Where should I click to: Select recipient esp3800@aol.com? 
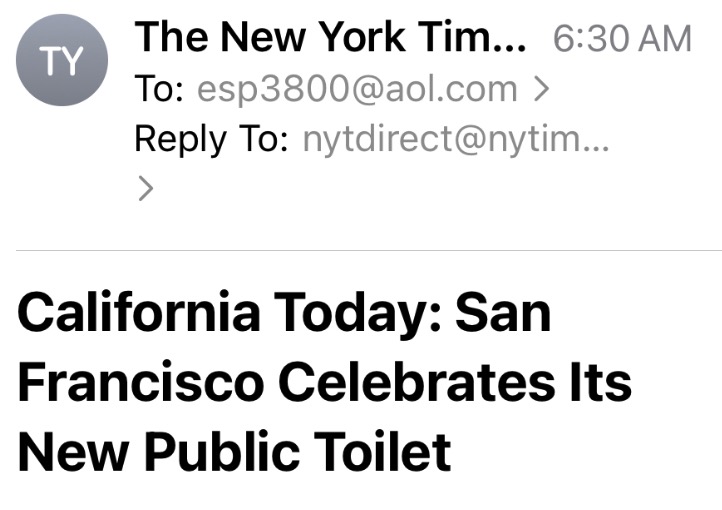(x=357, y=89)
